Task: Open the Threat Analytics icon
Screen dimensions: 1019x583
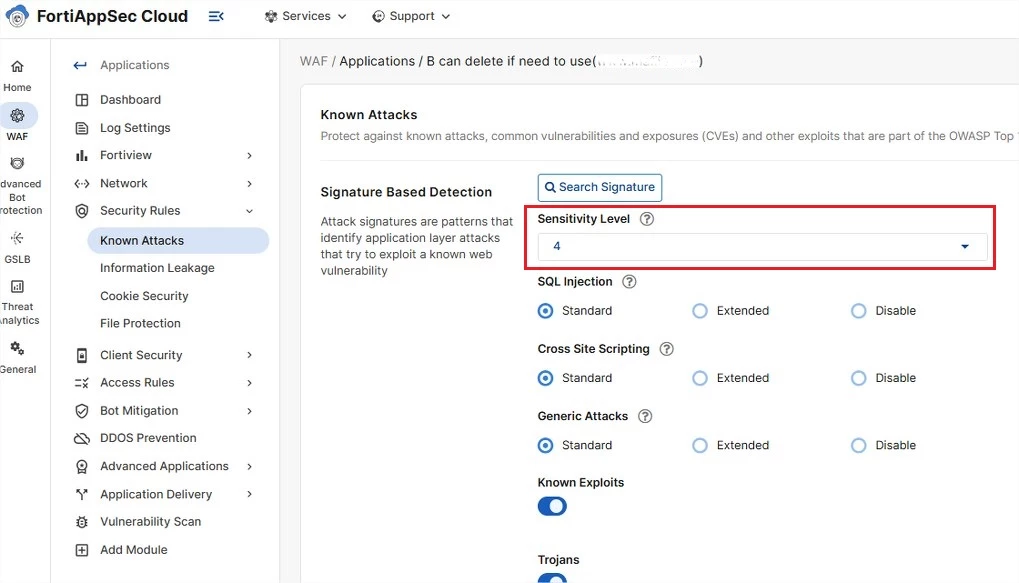Action: (x=18, y=287)
